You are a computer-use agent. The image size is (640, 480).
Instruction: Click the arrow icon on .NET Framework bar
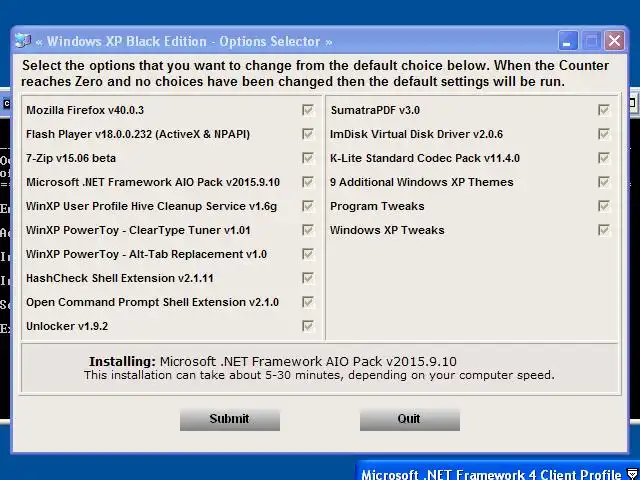point(632,473)
